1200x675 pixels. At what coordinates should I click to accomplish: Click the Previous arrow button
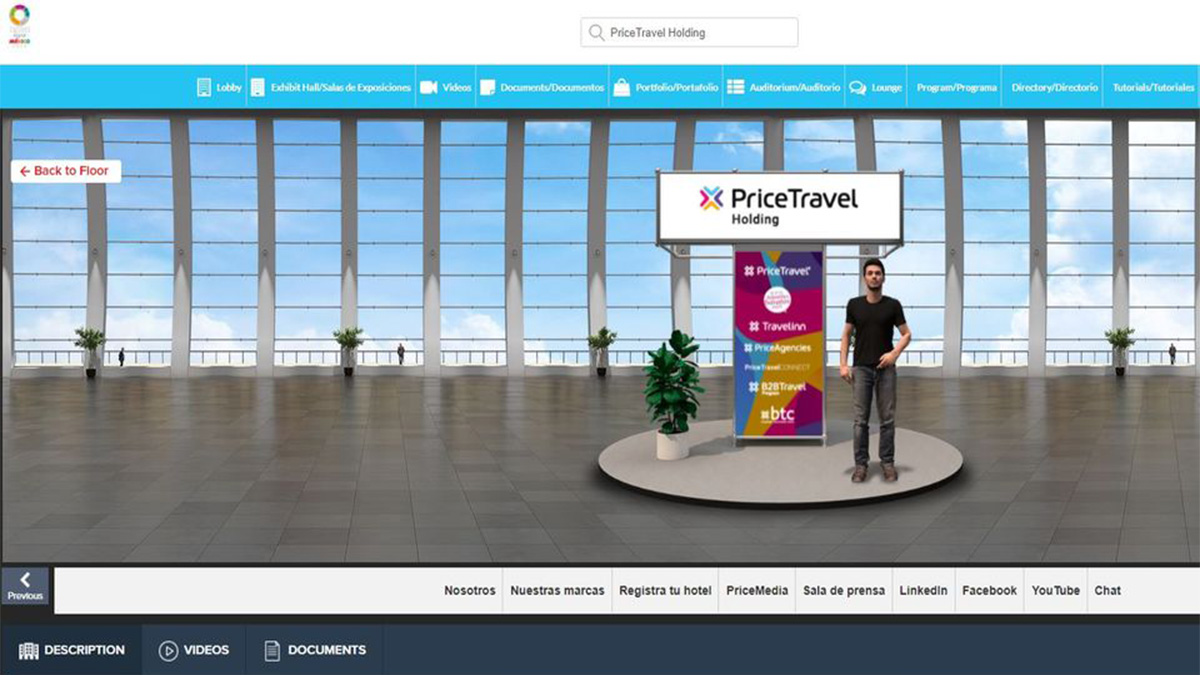click(x=25, y=587)
